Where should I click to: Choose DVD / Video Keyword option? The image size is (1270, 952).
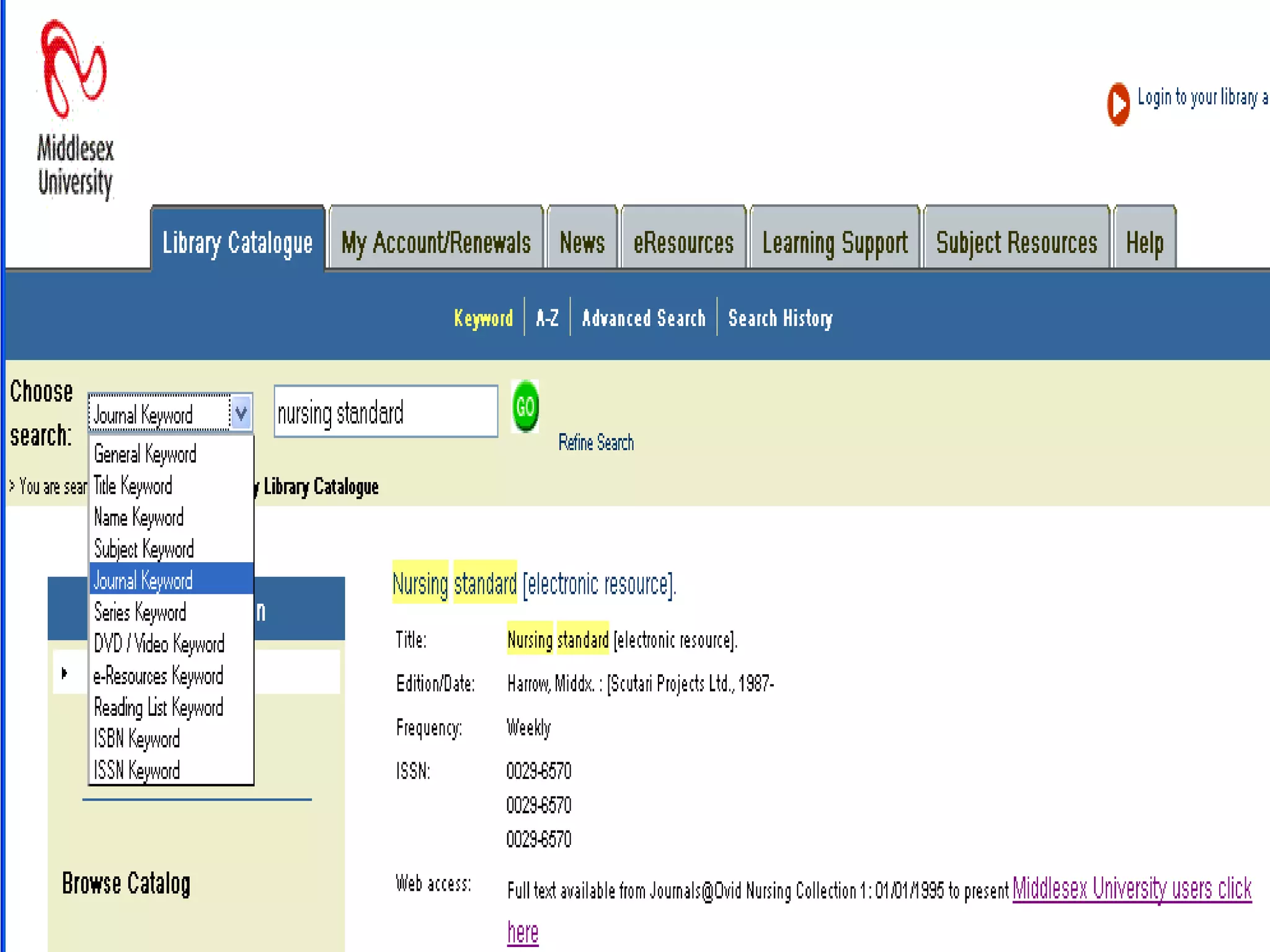coord(159,644)
